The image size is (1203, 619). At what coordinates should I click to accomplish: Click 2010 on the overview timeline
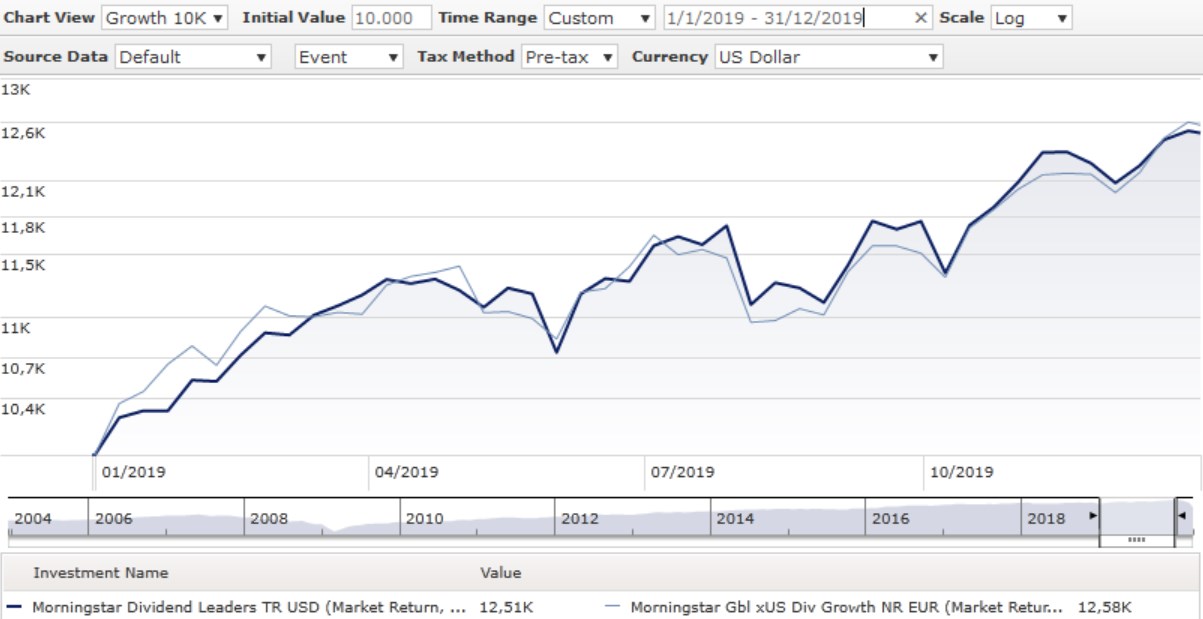point(425,519)
